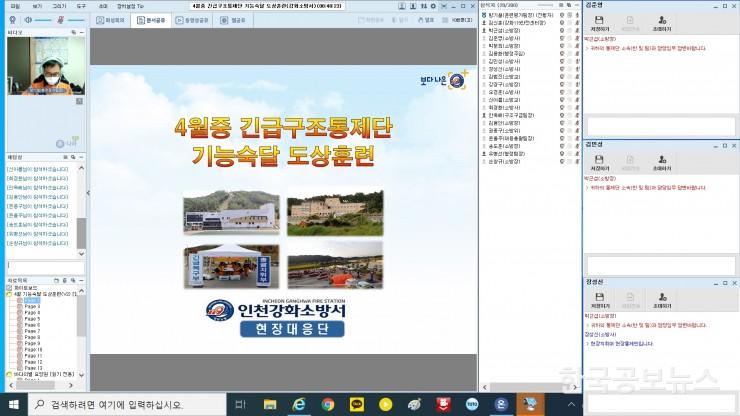This screenshot has width=740, height=416.
Task: Click the right arrow of the tree's horizontal scrollbar
Action: (71, 385)
